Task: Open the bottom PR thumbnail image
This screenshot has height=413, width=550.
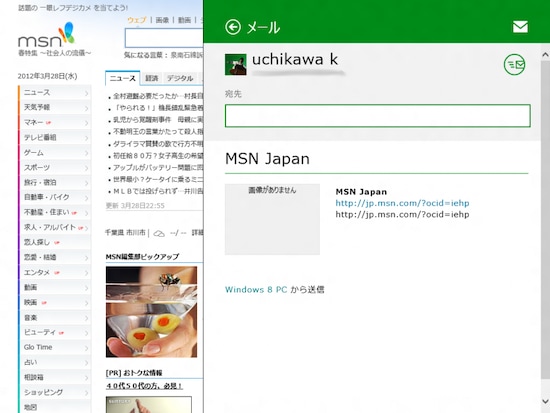Action: point(149,405)
